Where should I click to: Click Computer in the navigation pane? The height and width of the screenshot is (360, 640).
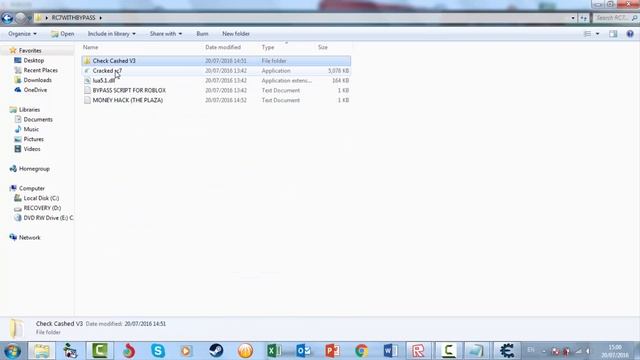31,189
